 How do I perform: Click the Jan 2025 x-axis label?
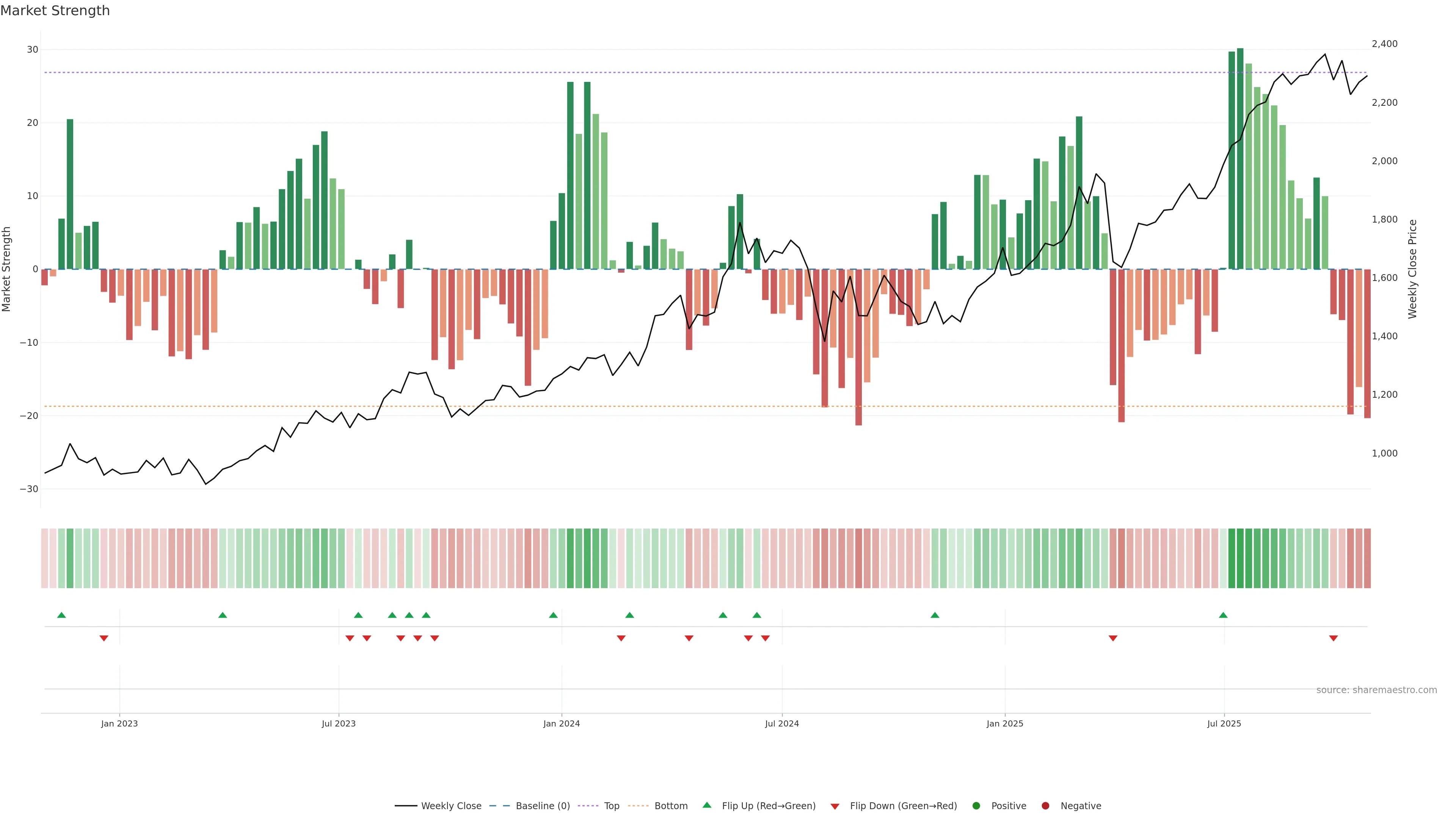[x=1004, y=723]
